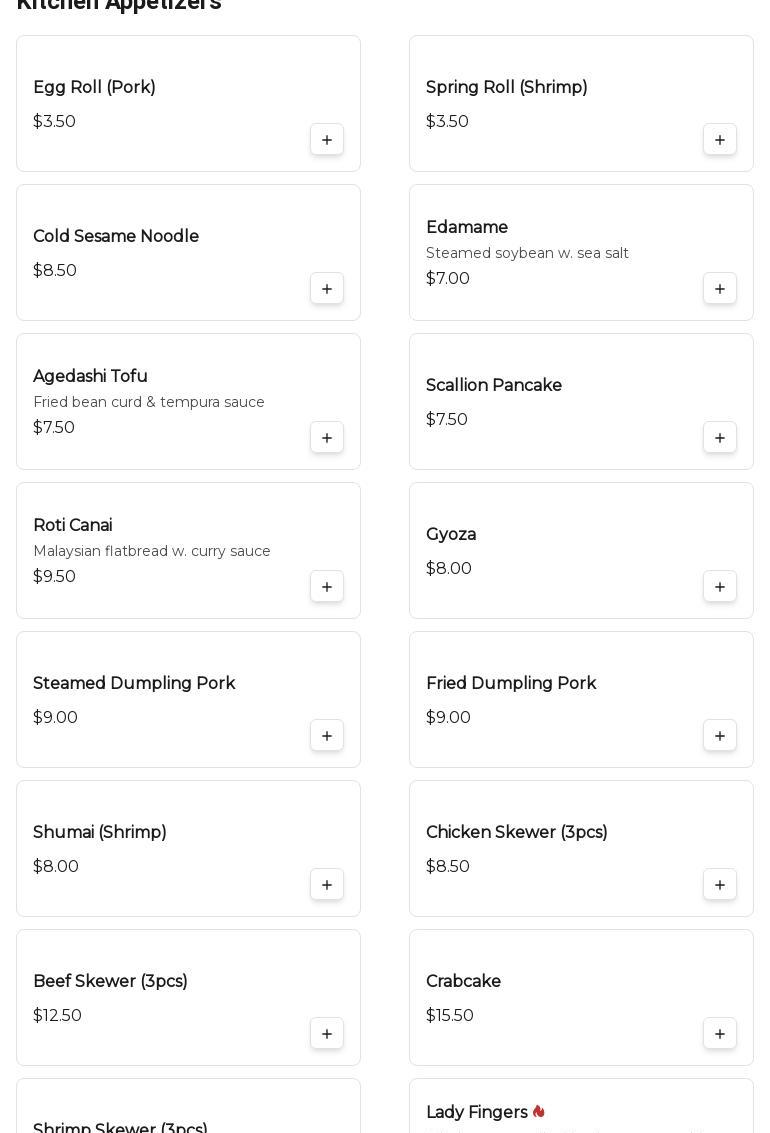Open the Roti Canai item title
The image size is (770, 1133).
[x=73, y=526]
